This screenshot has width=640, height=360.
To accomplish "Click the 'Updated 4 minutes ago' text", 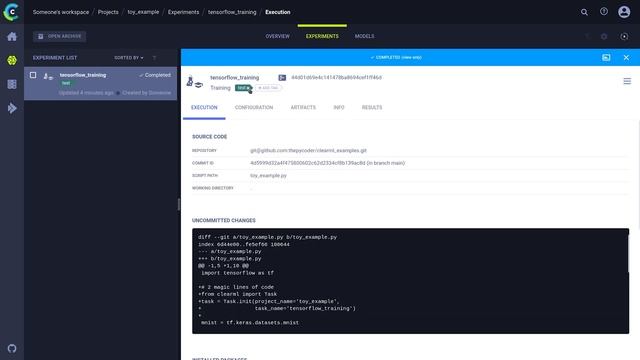I will click(x=86, y=93).
